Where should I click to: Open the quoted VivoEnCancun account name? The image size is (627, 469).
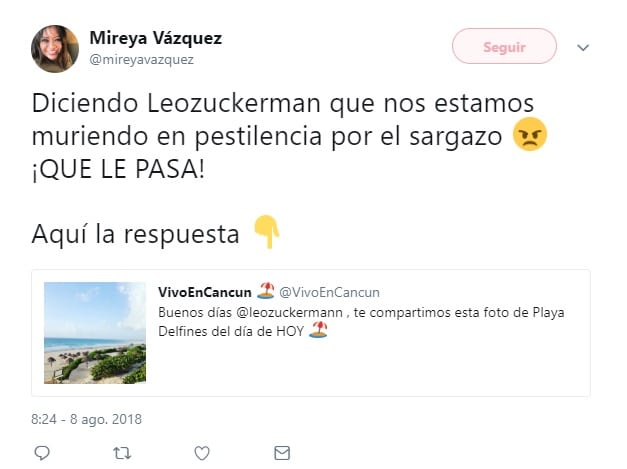click(x=205, y=292)
